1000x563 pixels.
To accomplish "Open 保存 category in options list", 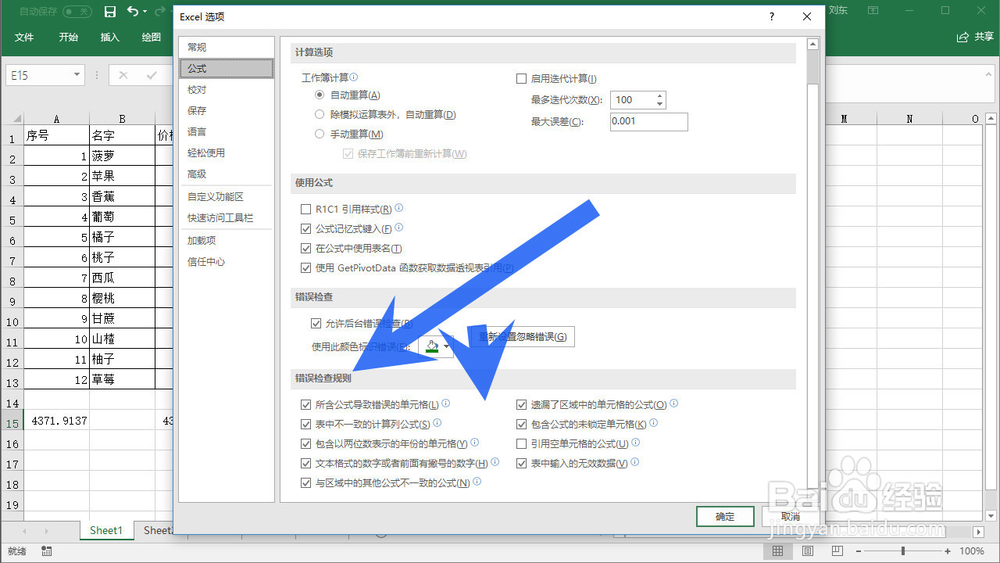I will coord(226,111).
